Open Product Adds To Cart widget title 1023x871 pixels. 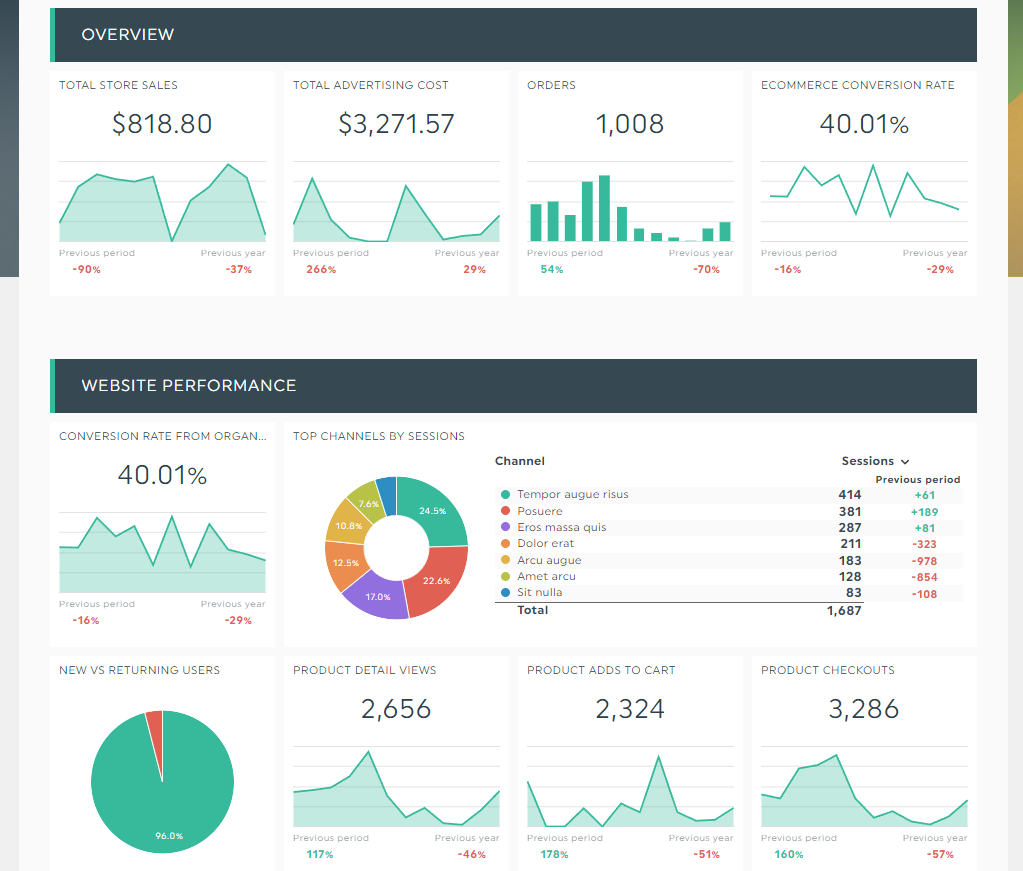pos(601,670)
